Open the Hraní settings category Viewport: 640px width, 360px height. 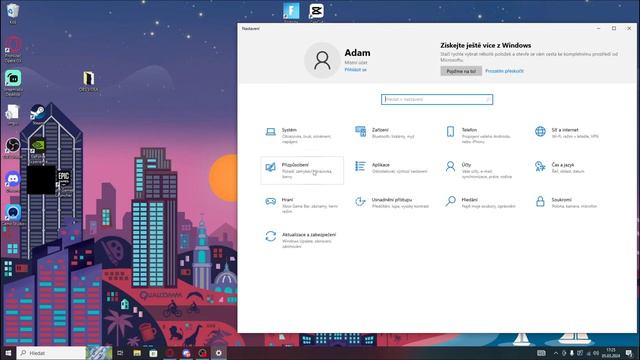click(302, 206)
